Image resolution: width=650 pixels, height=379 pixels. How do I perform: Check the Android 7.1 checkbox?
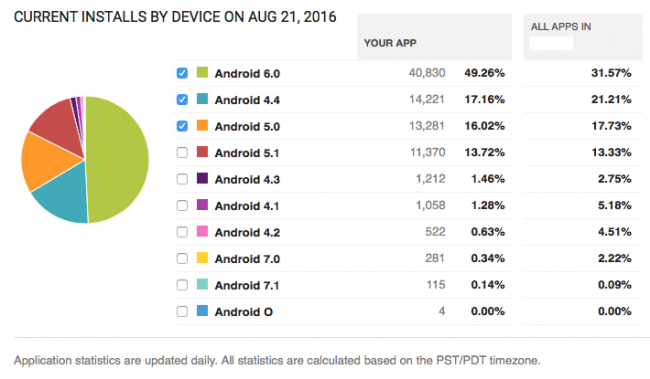click(x=182, y=285)
